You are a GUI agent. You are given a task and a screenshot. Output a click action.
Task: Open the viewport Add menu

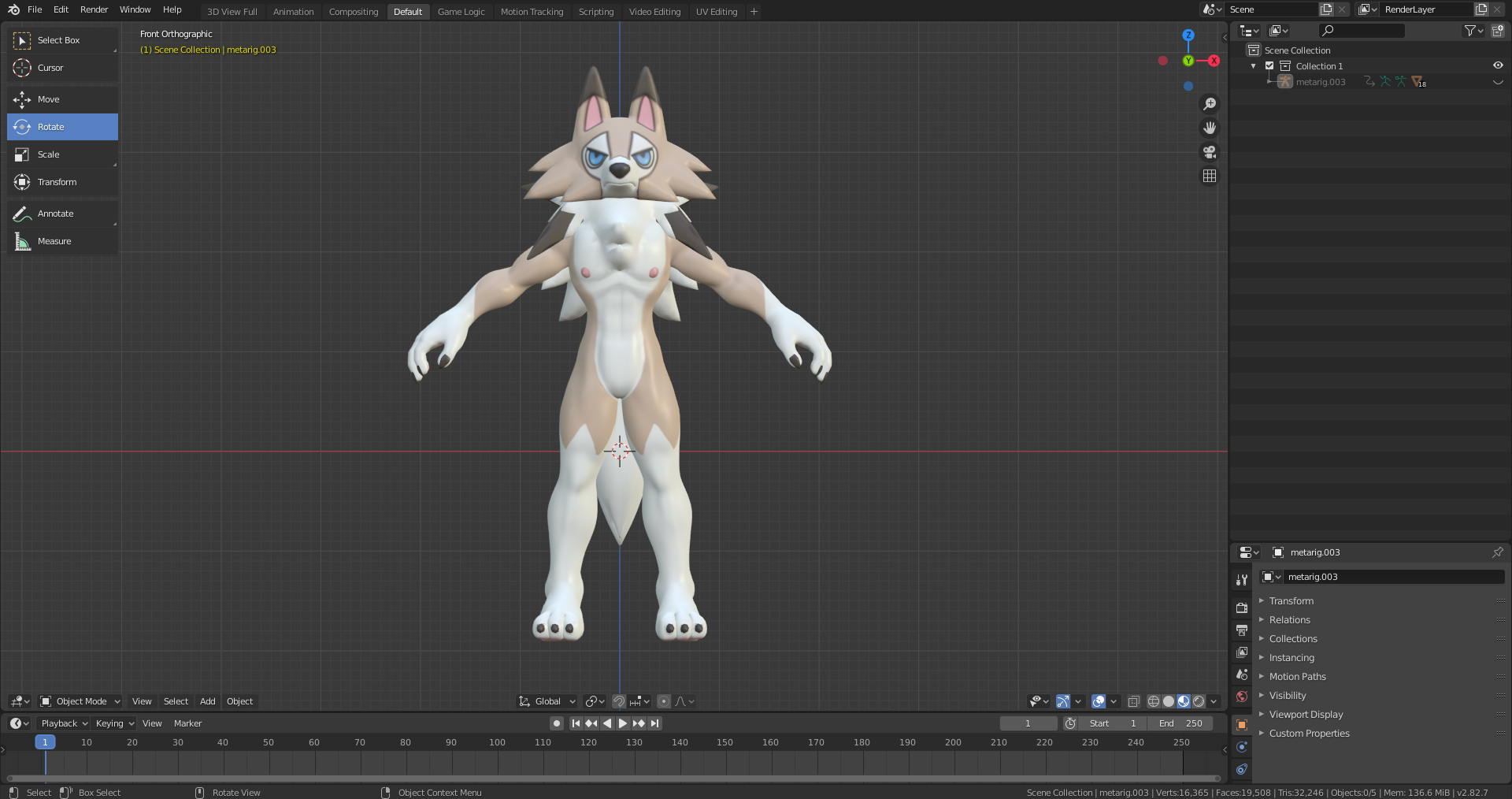pyautogui.click(x=207, y=701)
